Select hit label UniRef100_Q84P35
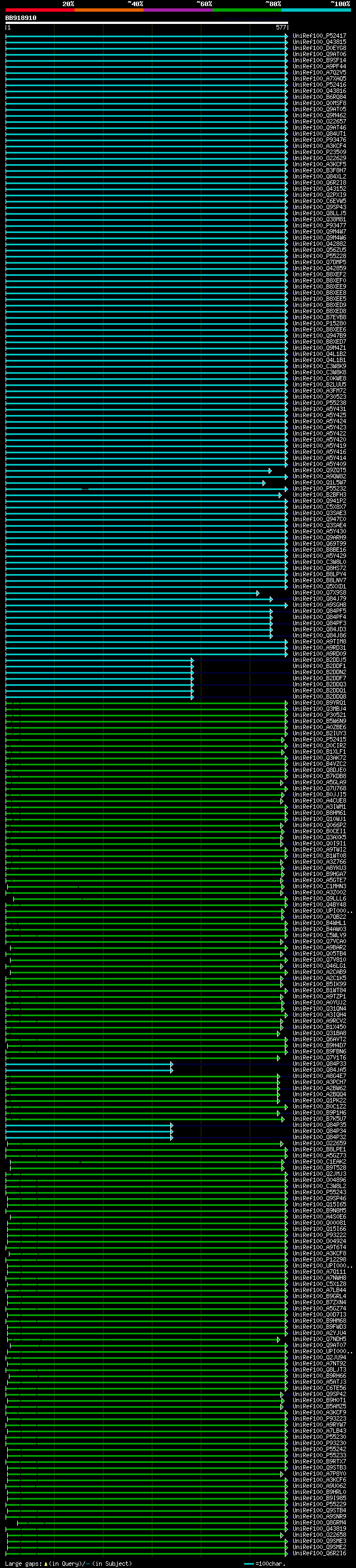This screenshot has width=356, height=1568. click(319, 1125)
